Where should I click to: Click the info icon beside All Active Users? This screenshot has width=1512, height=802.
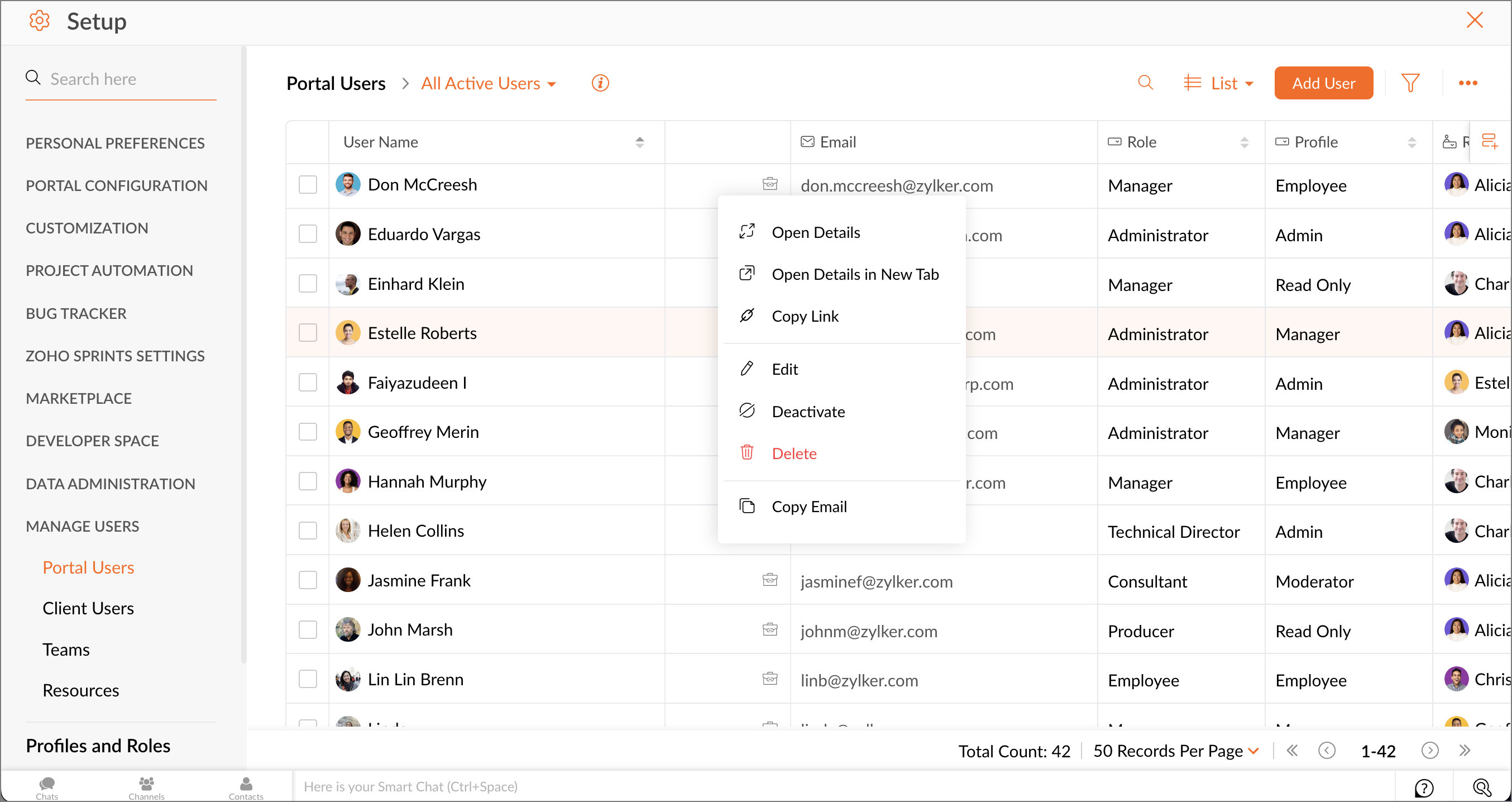(600, 83)
